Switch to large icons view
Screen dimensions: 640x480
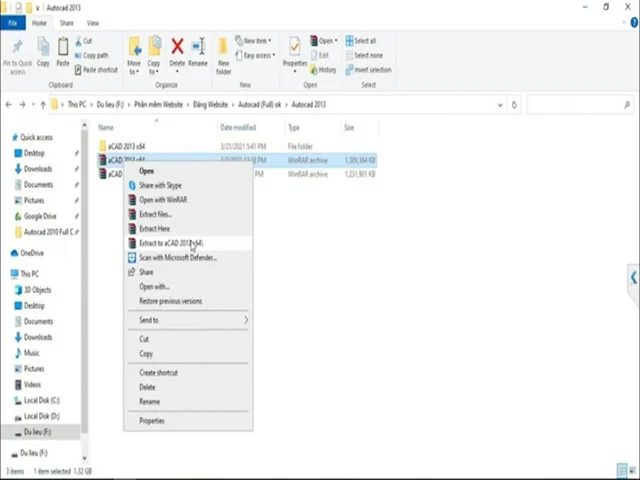633,471
